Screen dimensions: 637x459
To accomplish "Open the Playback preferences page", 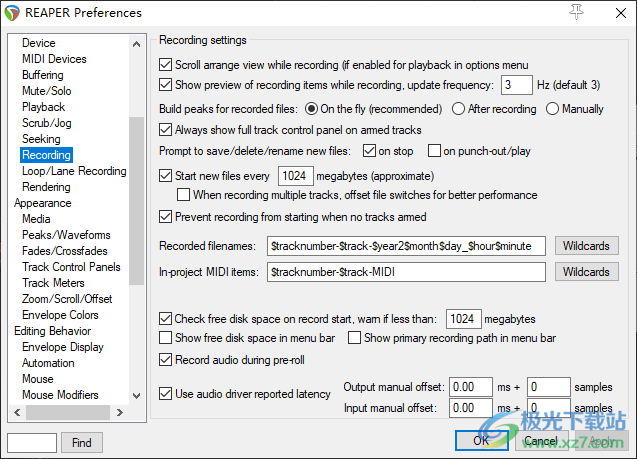I will [x=43, y=107].
